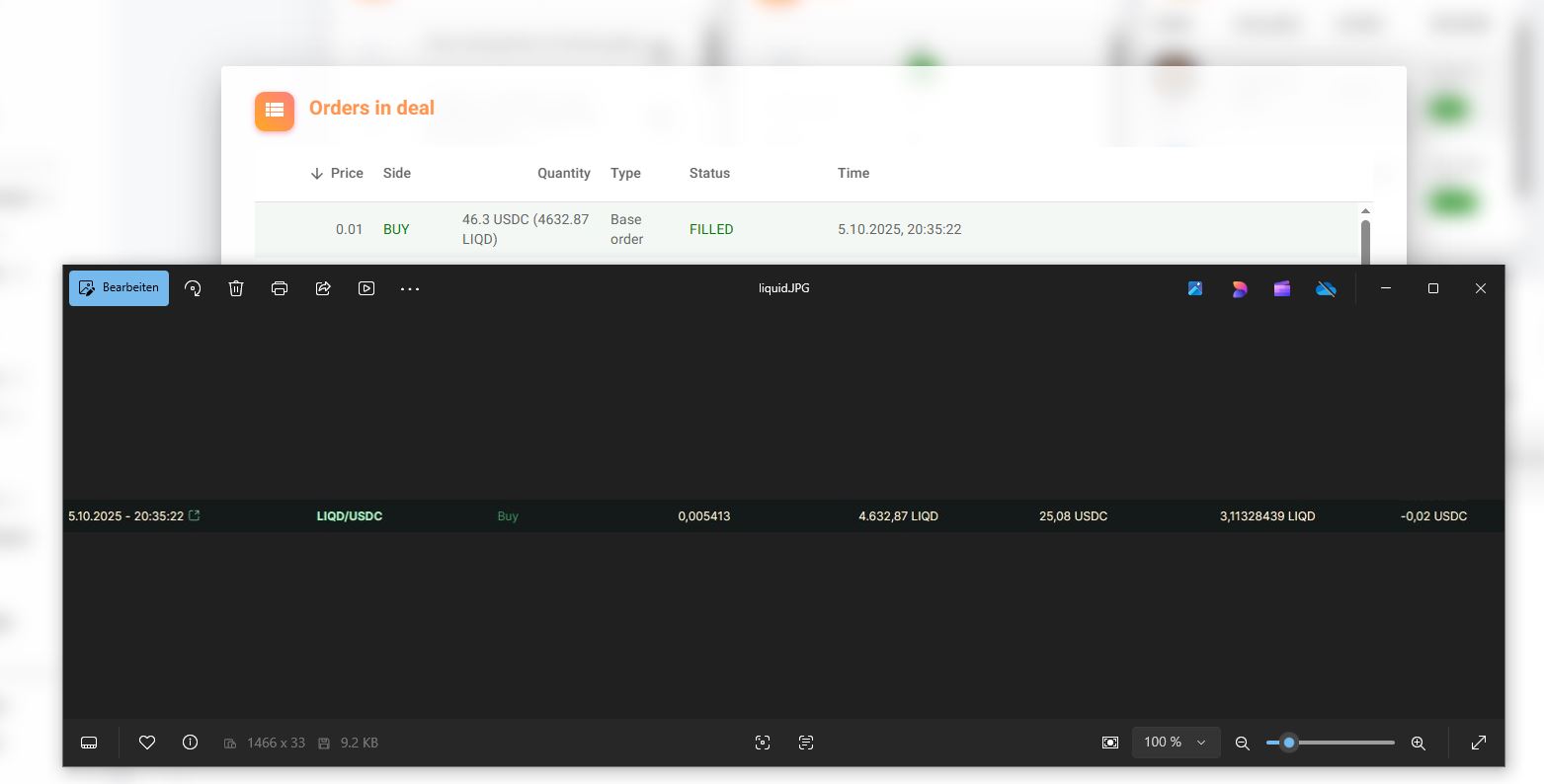Start the slideshow via the play icon

pyautogui.click(x=366, y=288)
